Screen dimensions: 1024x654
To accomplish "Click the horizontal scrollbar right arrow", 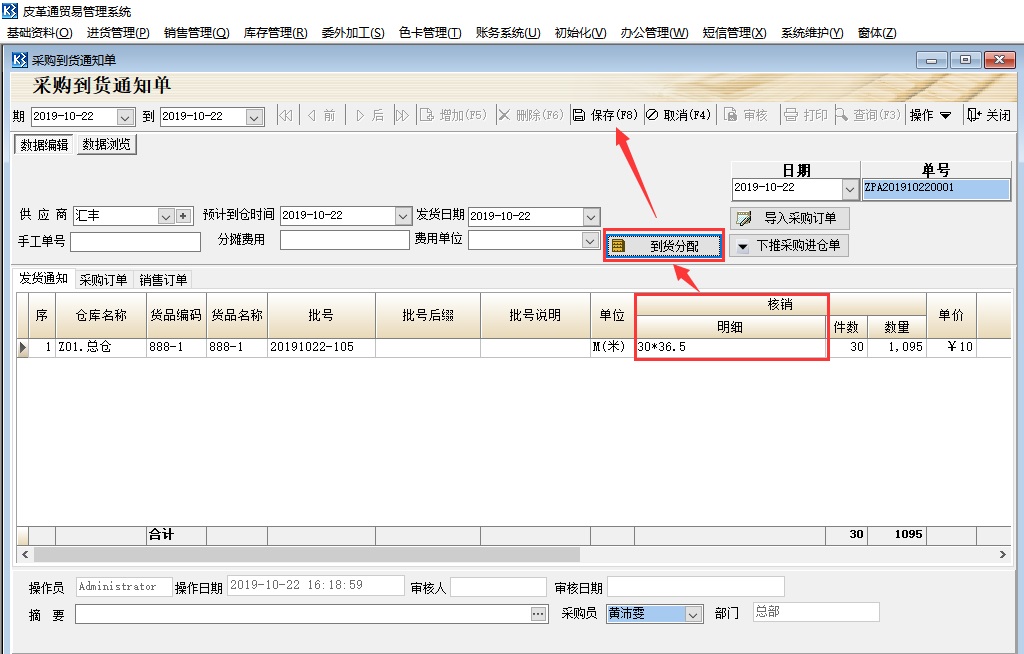I will (x=1004, y=554).
